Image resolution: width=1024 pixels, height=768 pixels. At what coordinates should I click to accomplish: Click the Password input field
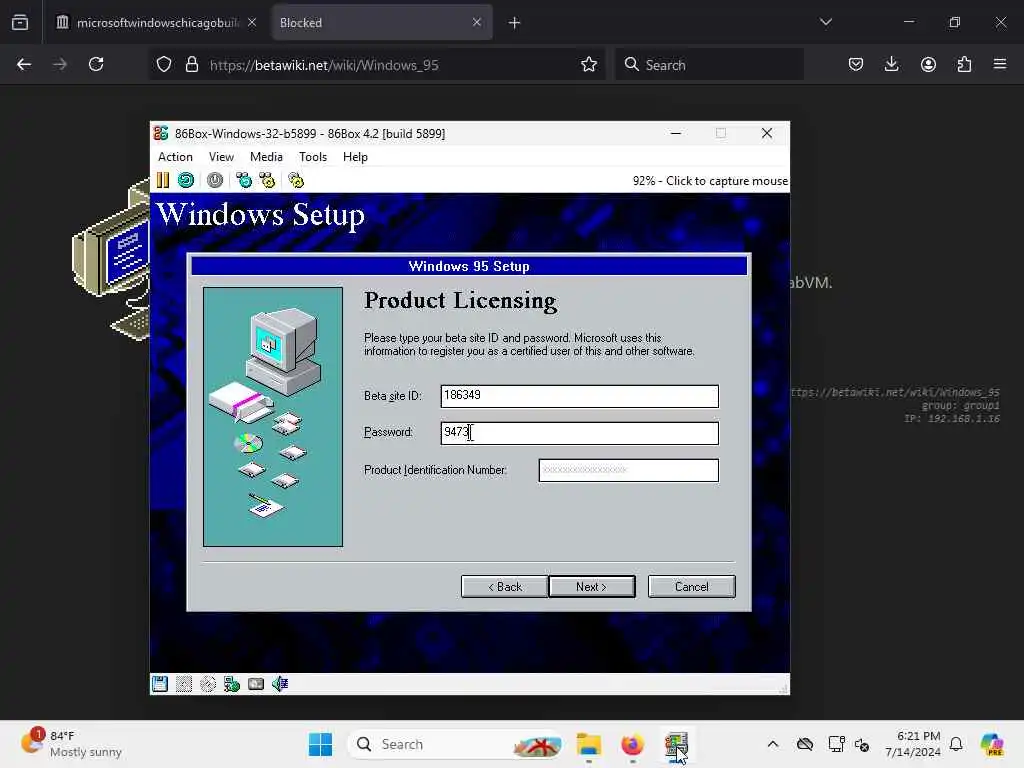pos(579,433)
